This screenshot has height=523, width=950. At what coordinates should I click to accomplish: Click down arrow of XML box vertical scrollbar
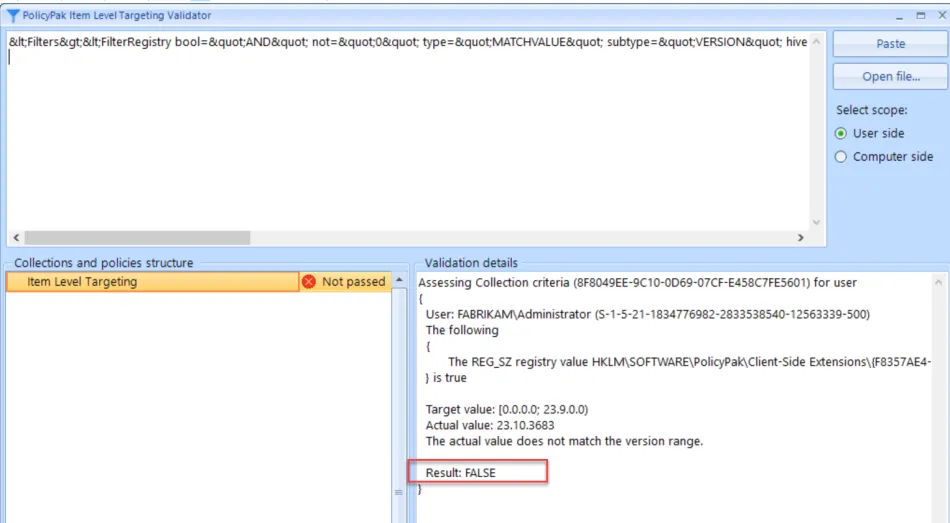pos(816,222)
